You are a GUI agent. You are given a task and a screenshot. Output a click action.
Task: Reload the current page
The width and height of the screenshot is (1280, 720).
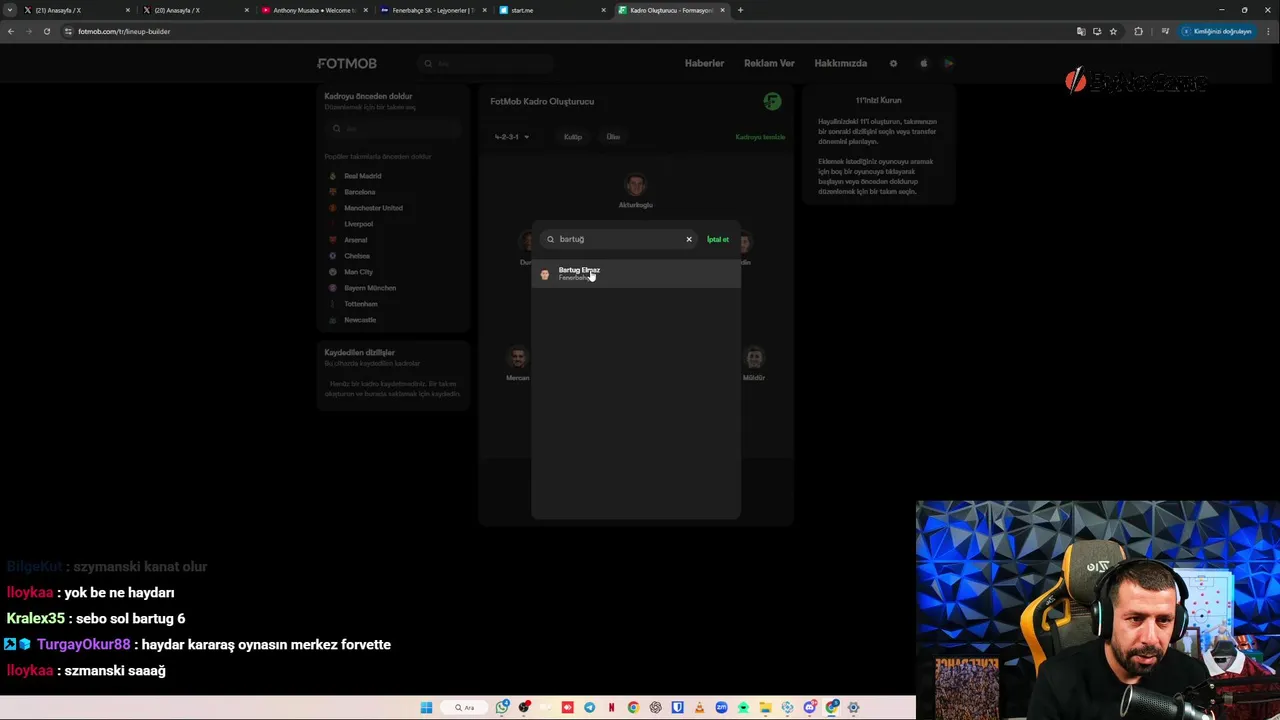click(46, 31)
